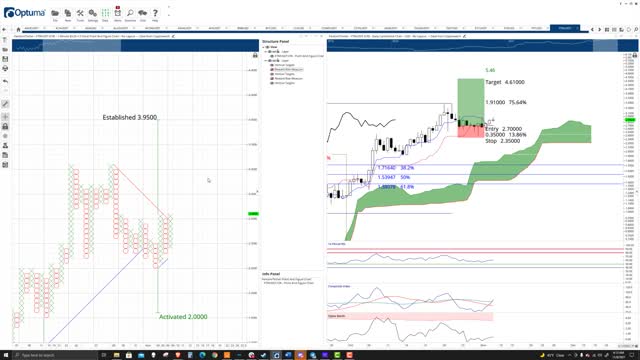The width and height of the screenshot is (640, 360).
Task: Click the next tab arrow in tab bar
Action: [600, 29]
